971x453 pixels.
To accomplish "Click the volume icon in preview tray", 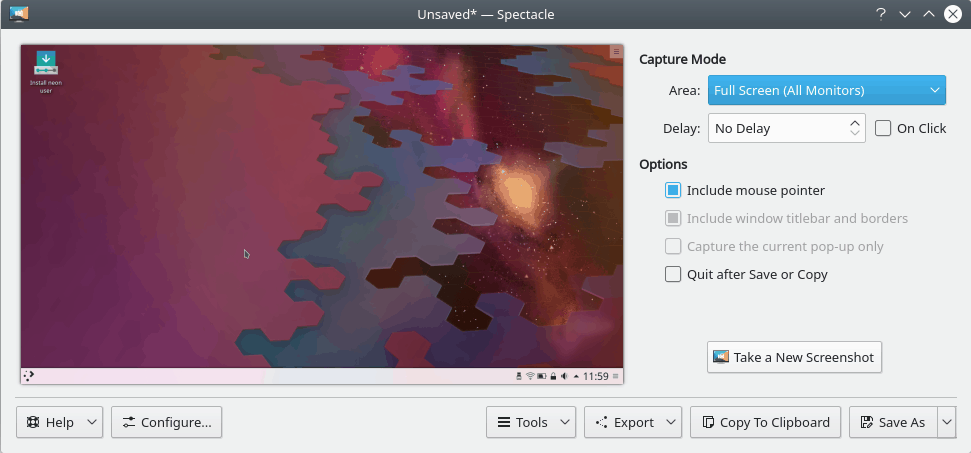I will coord(565,376).
